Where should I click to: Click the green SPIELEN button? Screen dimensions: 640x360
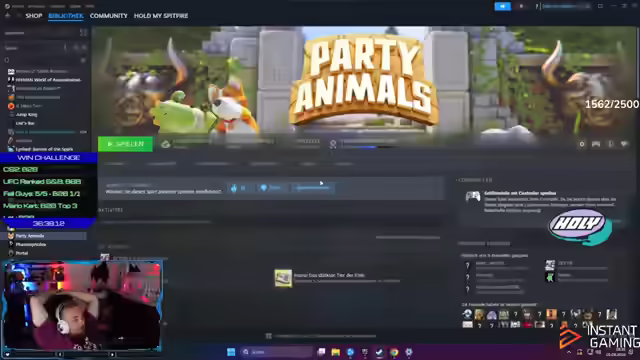click(125, 144)
